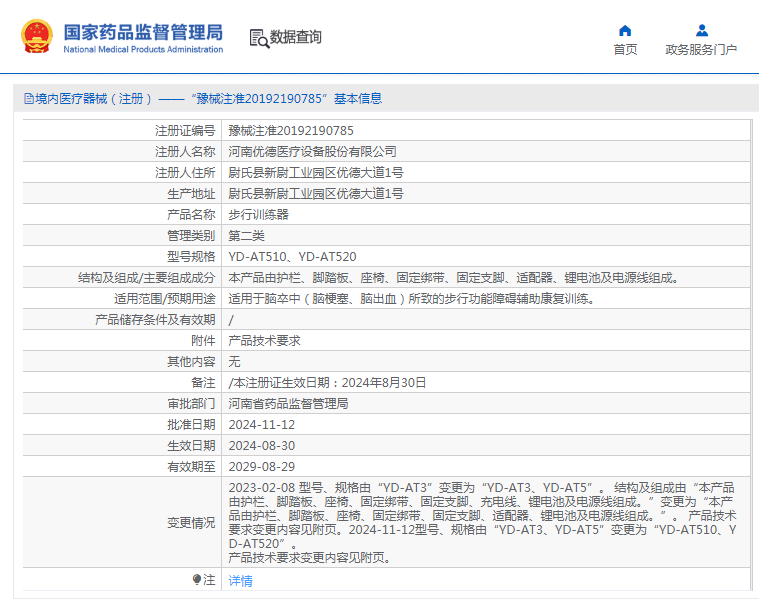Click effective date 2024-08-30
The image size is (759, 600).
261,446
